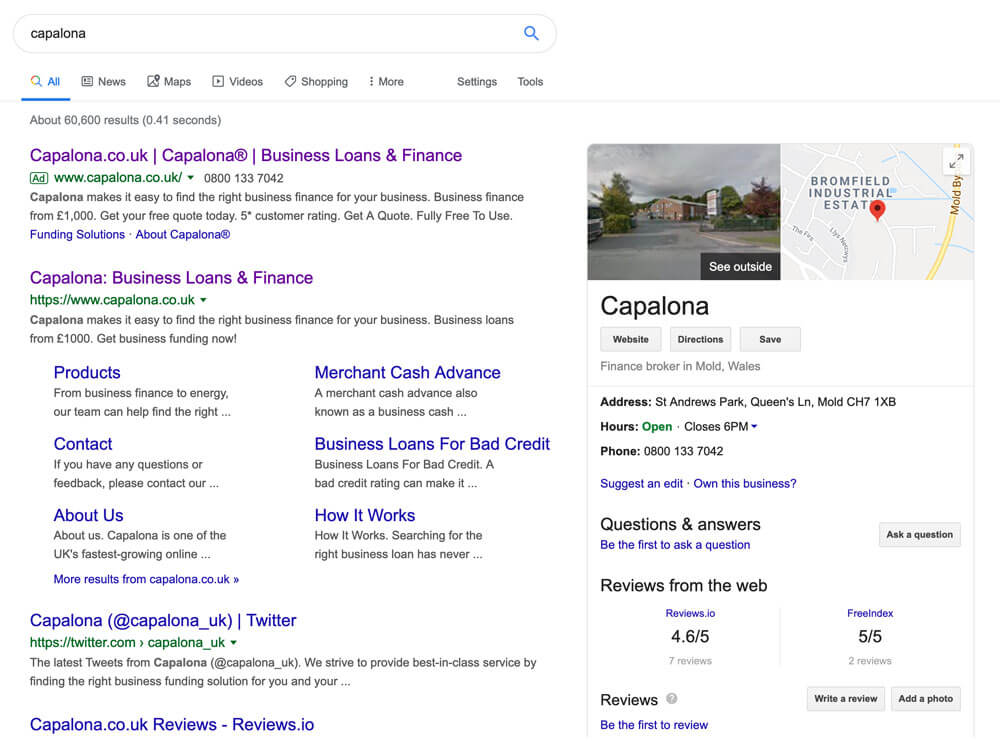Image resolution: width=1000 pixels, height=741 pixels.
Task: Click the Capalona heading in knowledge panel
Action: (654, 306)
